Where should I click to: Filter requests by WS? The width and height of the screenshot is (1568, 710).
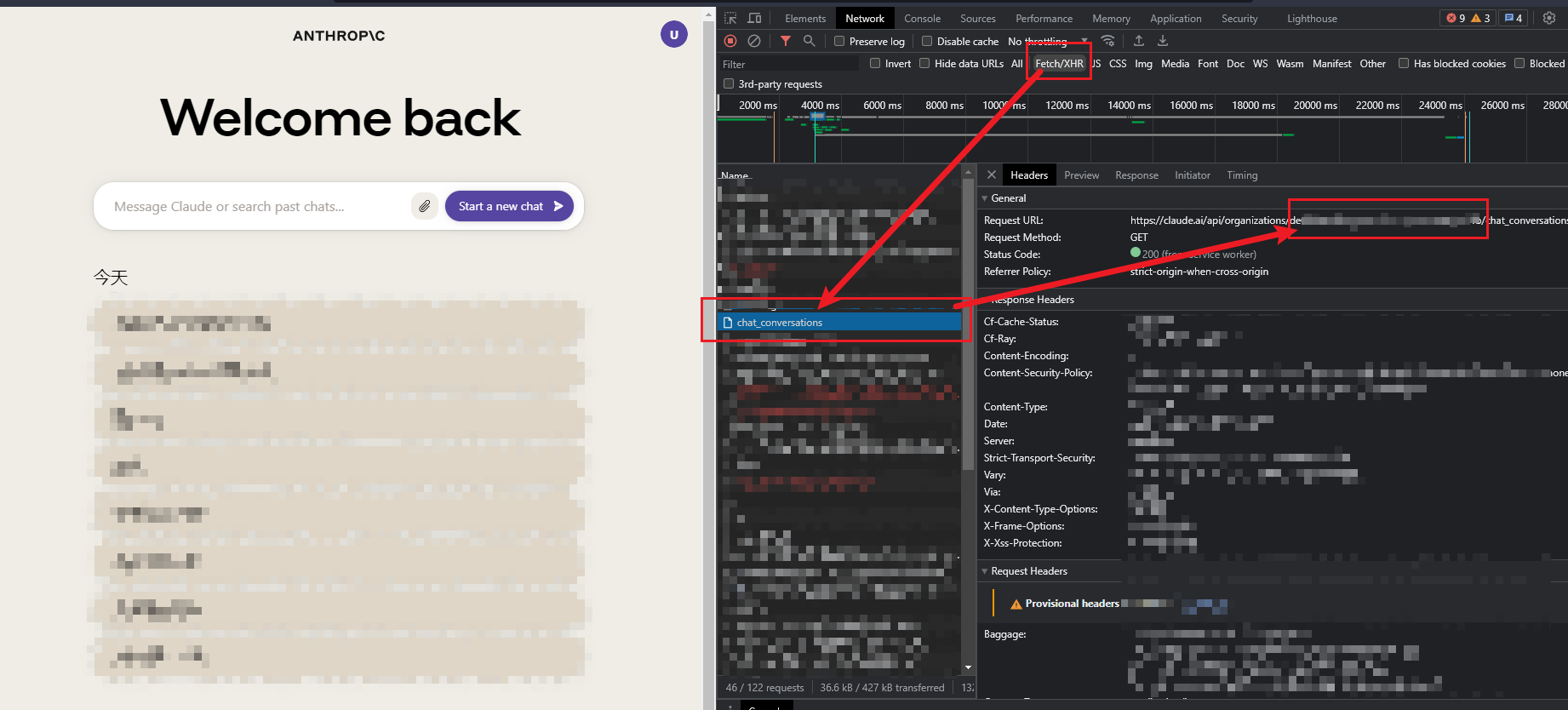point(1260,63)
